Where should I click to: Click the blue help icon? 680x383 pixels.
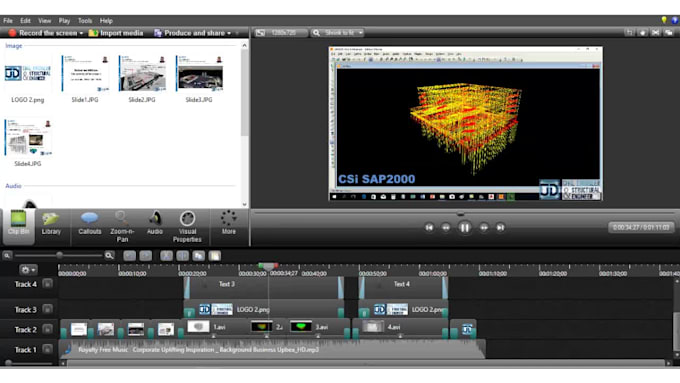click(675, 20)
